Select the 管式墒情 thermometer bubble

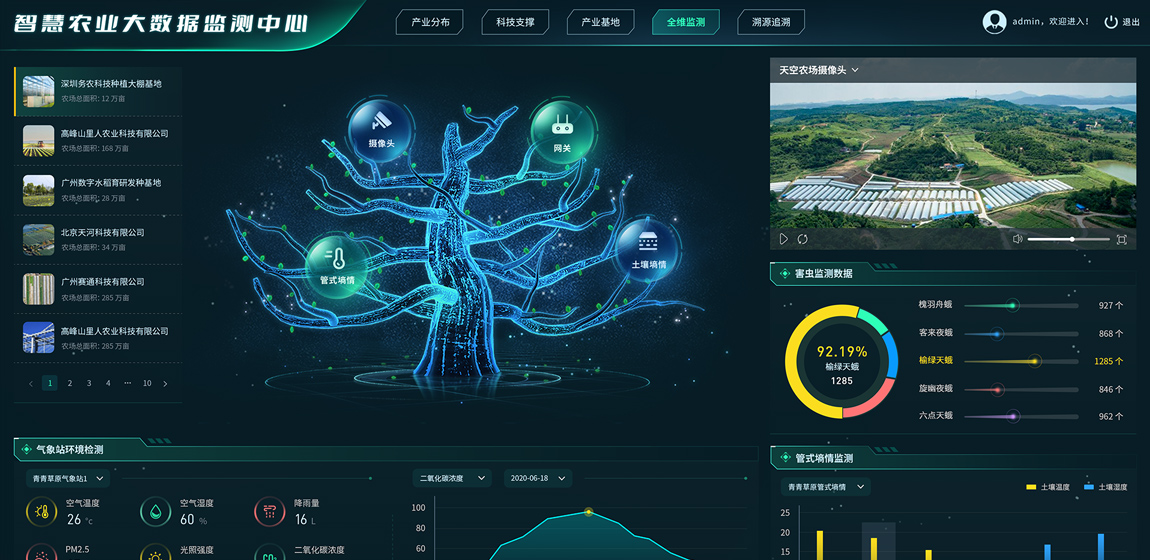(x=338, y=264)
